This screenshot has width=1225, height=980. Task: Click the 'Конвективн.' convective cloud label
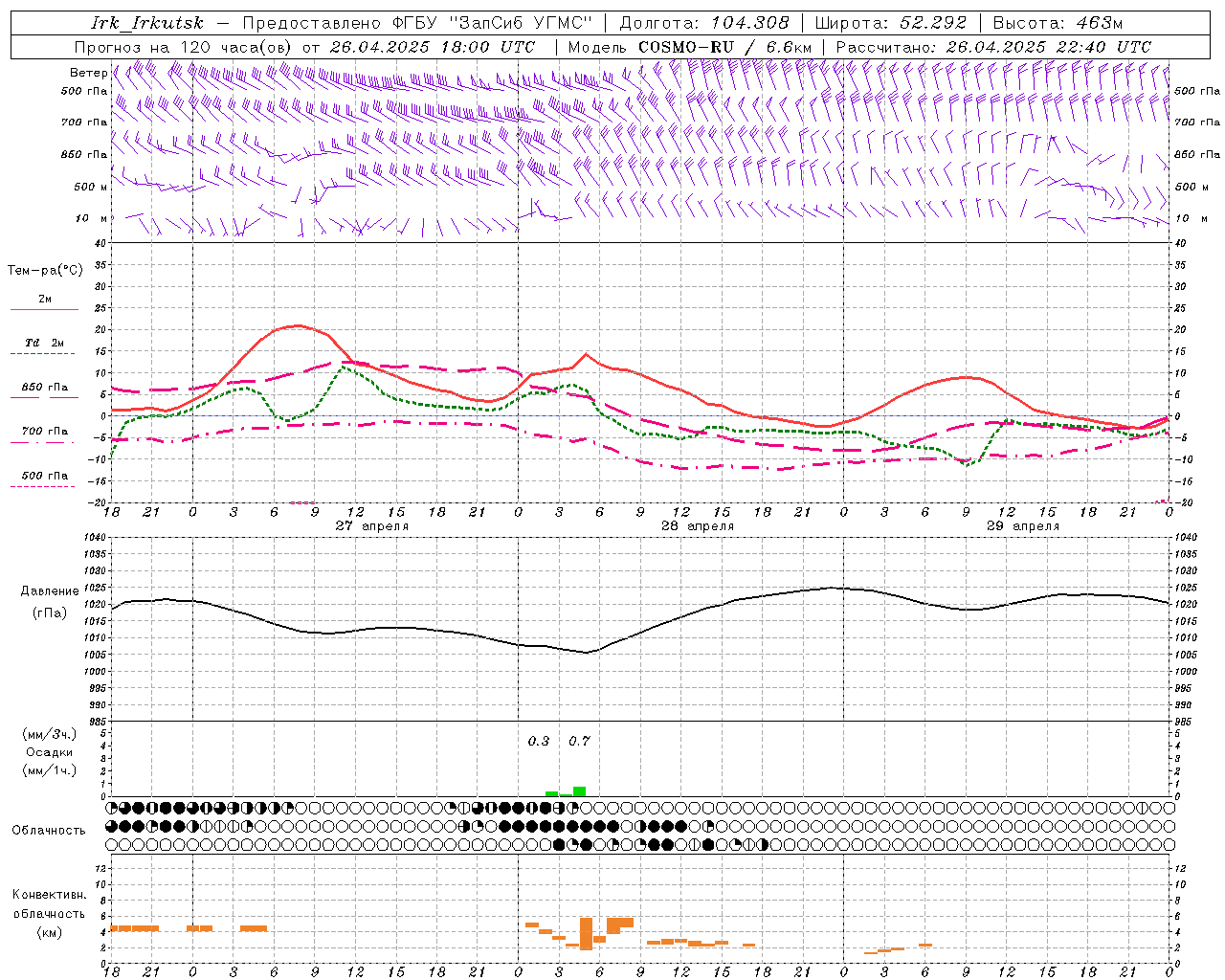(x=49, y=895)
